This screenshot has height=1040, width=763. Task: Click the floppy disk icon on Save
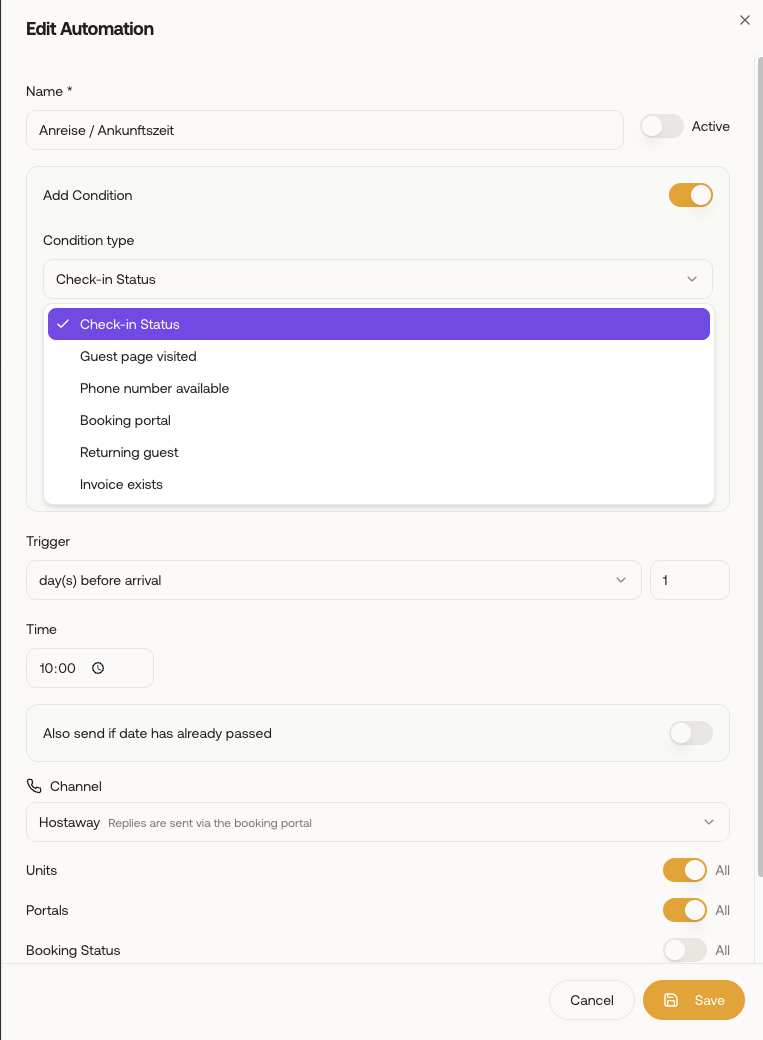pos(671,1000)
